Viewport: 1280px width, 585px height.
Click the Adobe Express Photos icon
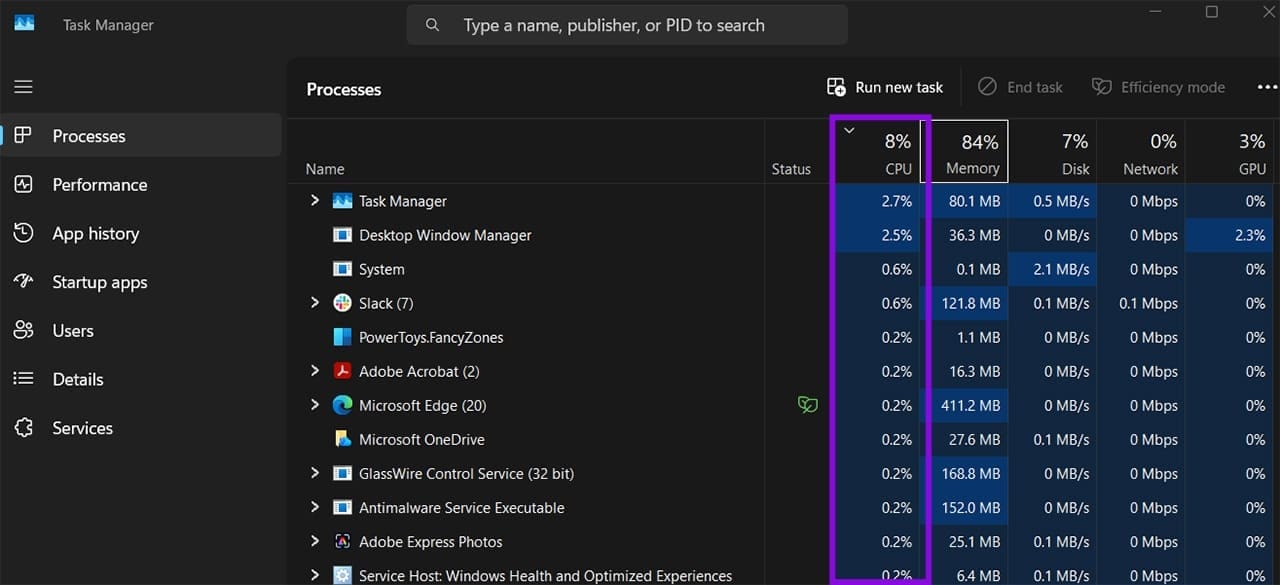point(342,541)
